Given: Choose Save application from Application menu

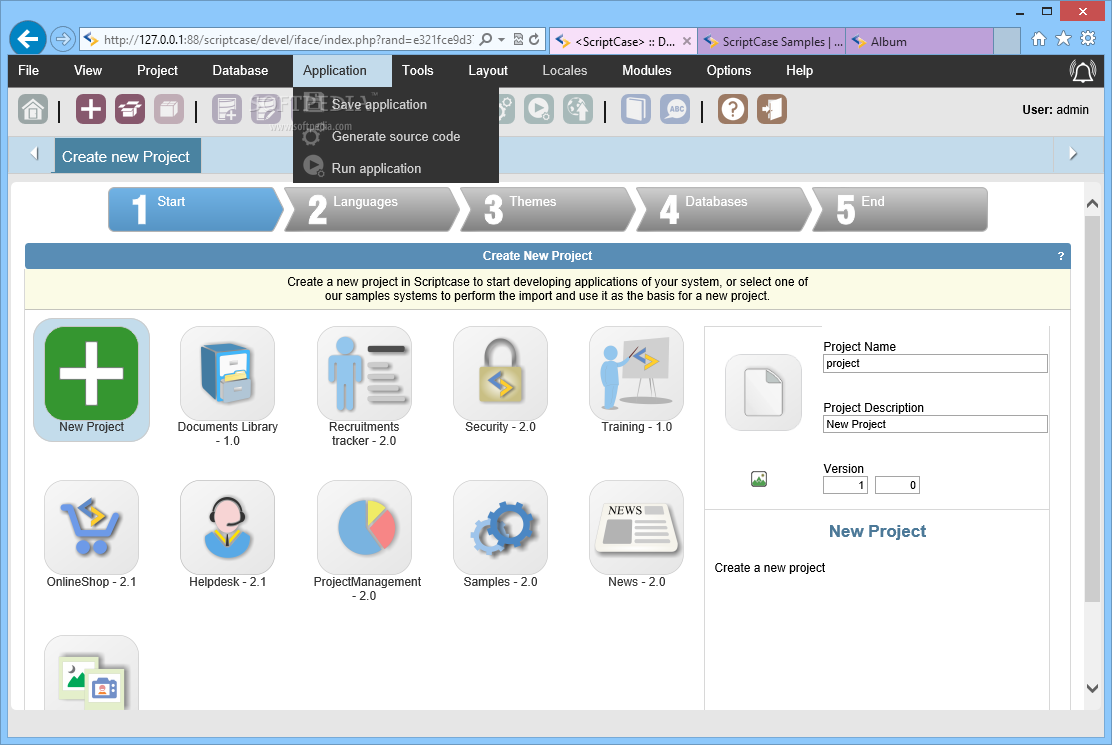Looking at the screenshot, I should [396, 104].
